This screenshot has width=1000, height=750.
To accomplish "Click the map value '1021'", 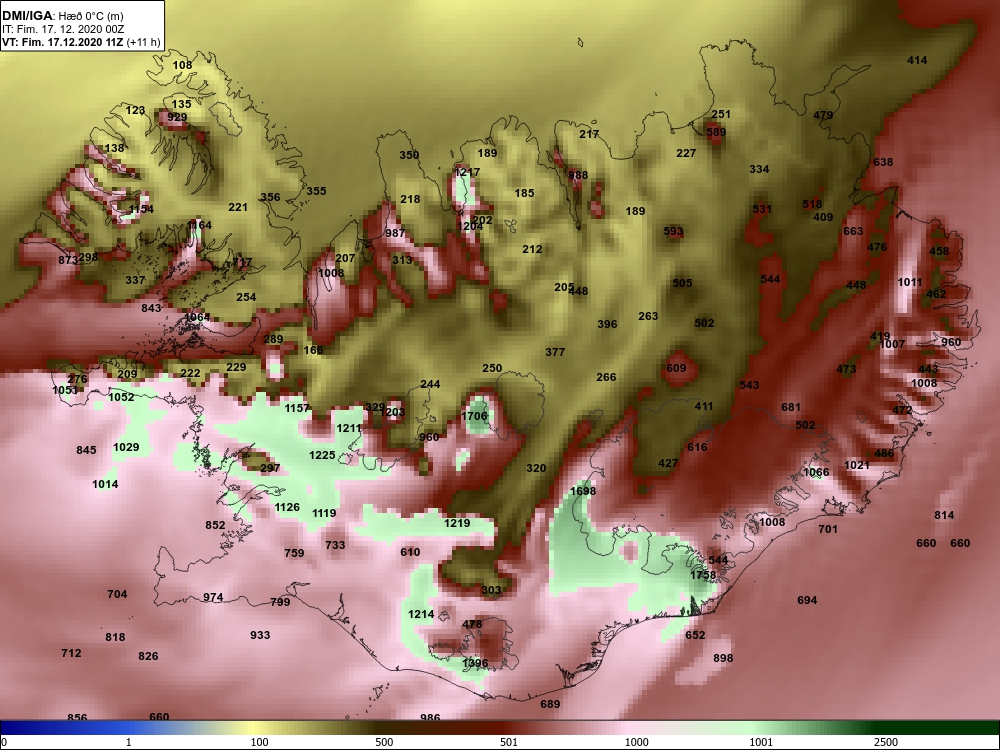I will click(x=857, y=465).
